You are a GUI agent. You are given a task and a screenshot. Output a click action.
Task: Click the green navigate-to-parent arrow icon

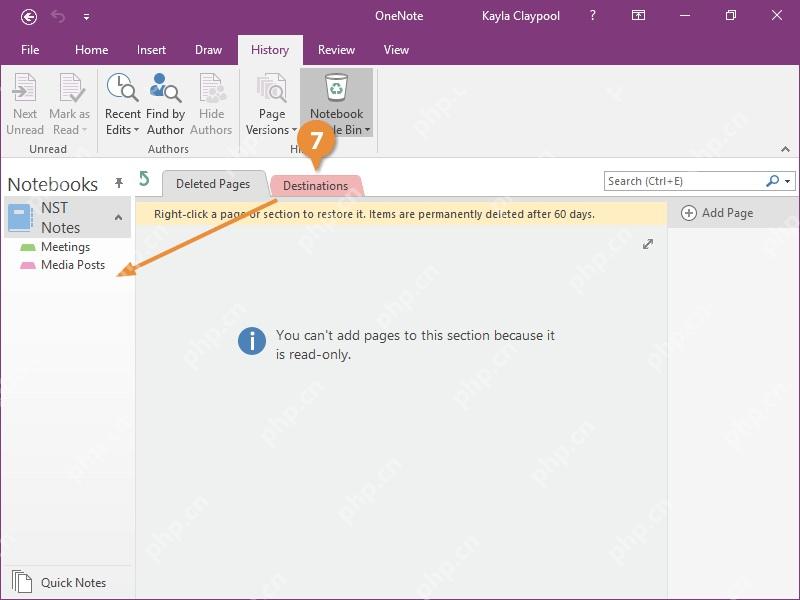tap(144, 179)
